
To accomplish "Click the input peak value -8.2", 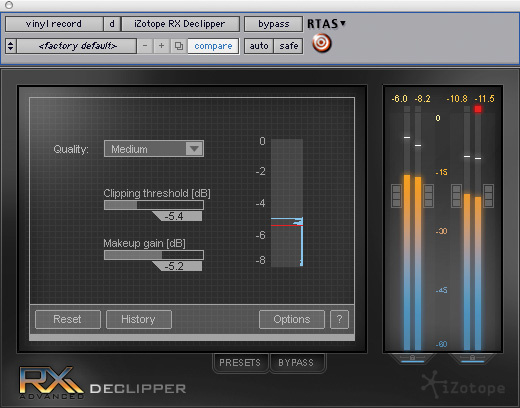I will point(422,99).
